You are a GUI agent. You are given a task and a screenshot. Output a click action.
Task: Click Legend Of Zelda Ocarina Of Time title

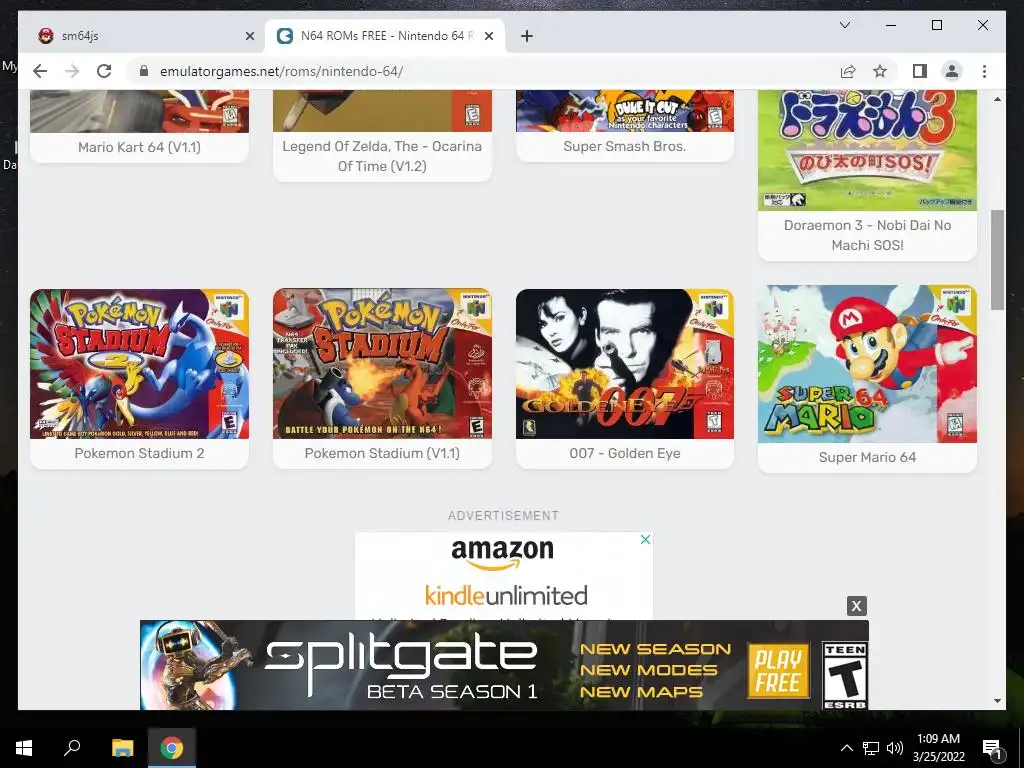pos(382,156)
